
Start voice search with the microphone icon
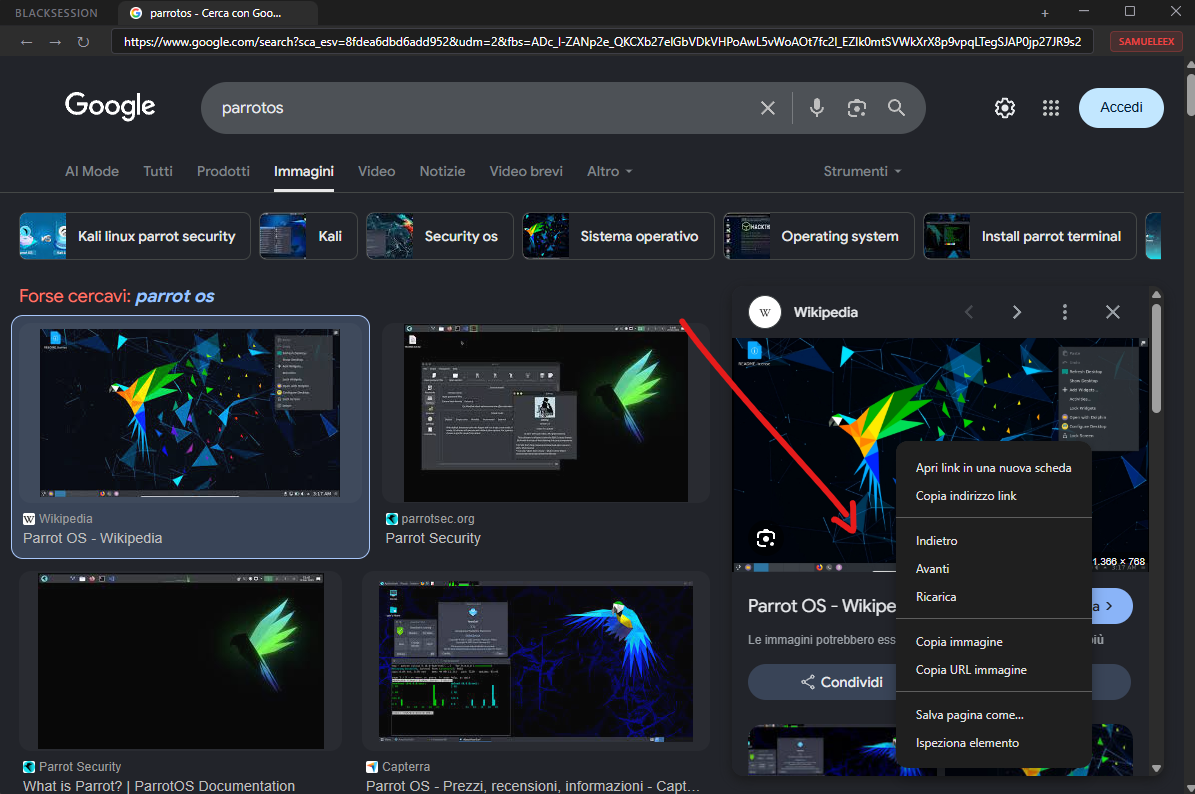tap(816, 108)
